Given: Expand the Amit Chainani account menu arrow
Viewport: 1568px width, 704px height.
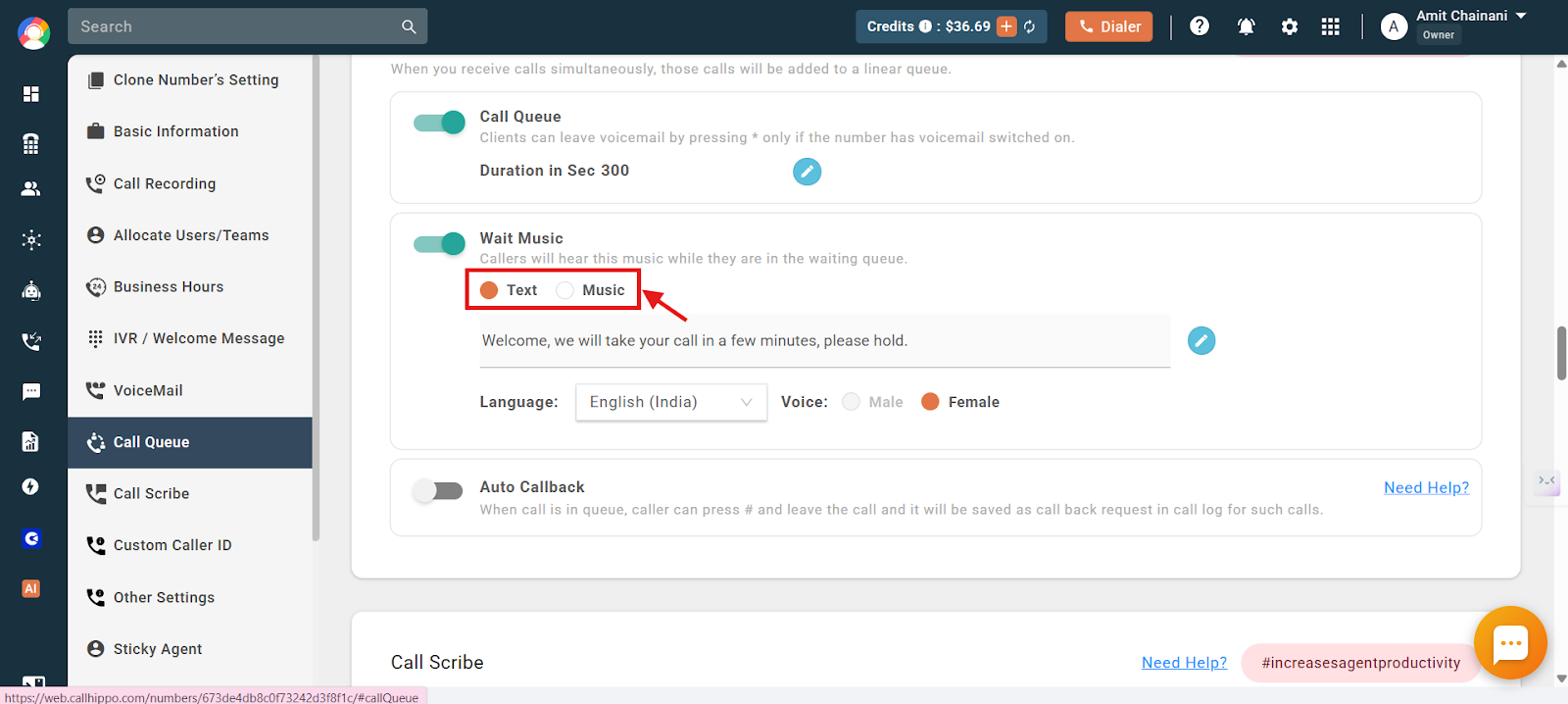Looking at the screenshot, I should pos(1521,16).
